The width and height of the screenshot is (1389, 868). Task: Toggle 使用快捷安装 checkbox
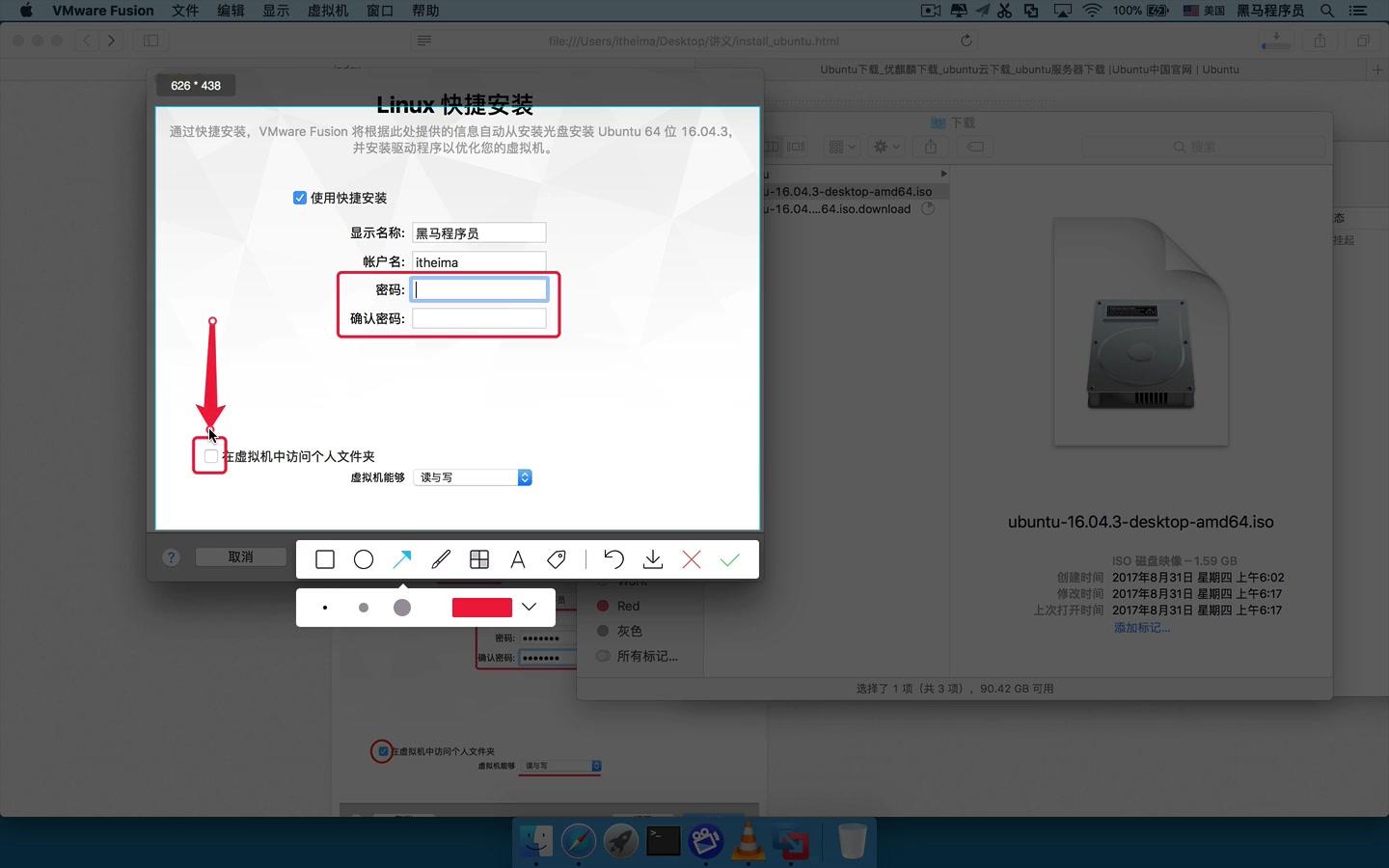[x=300, y=198]
